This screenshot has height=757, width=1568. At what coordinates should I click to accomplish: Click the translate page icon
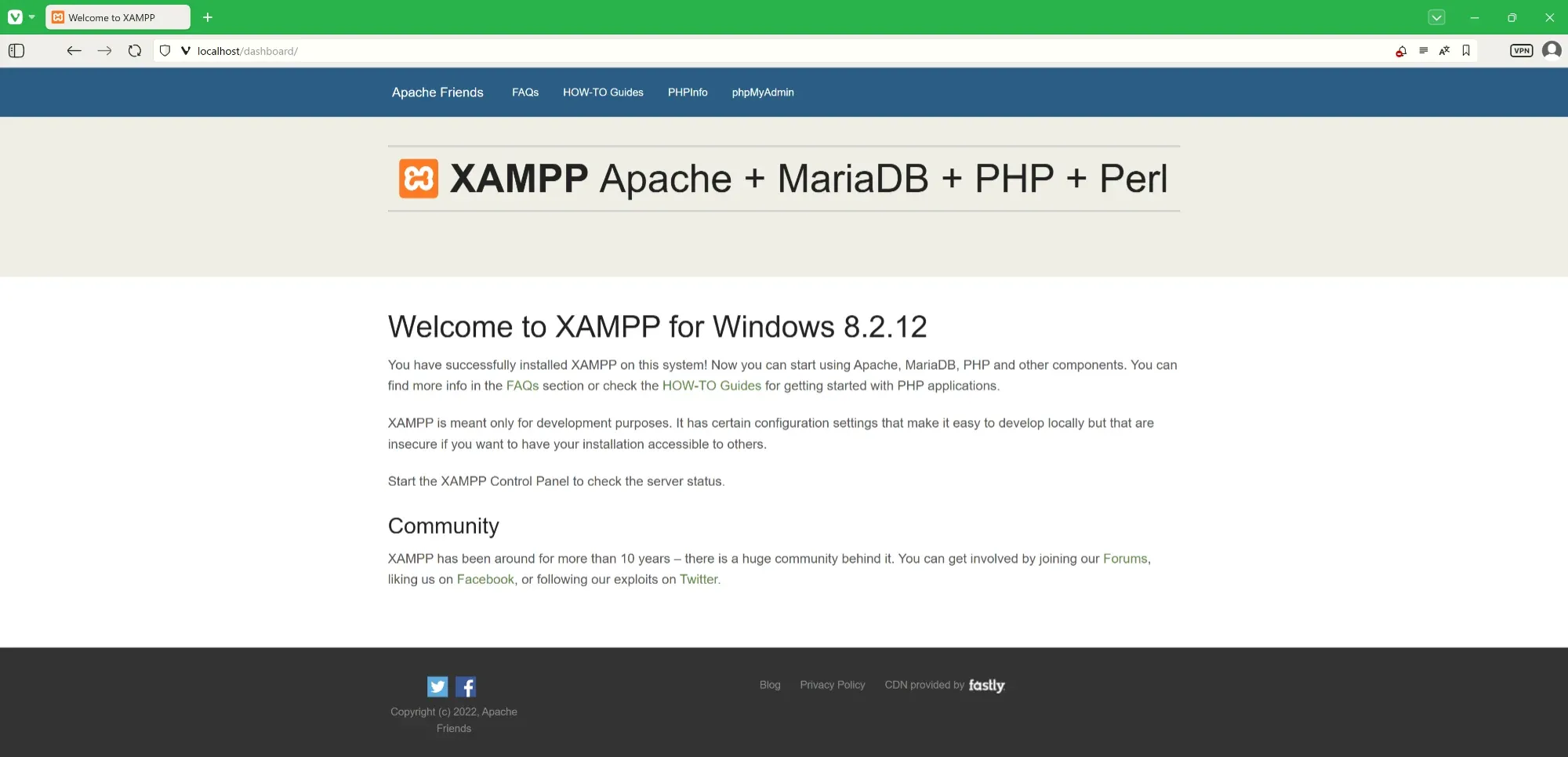(x=1444, y=51)
